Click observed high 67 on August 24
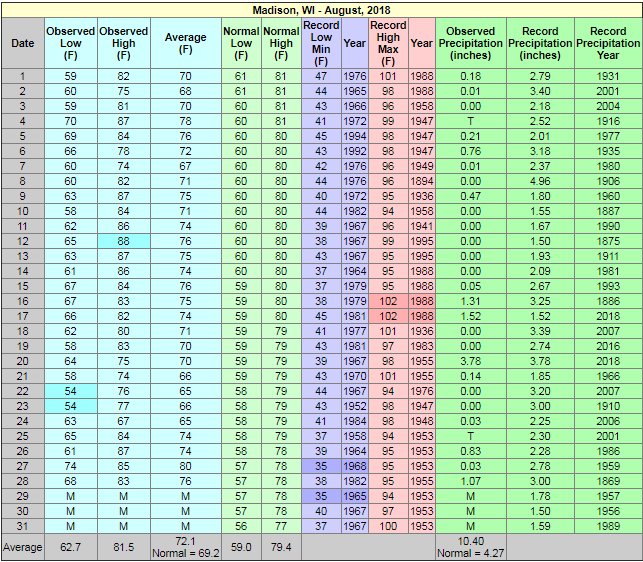Viewport: 643px width, 562px height. coord(123,421)
